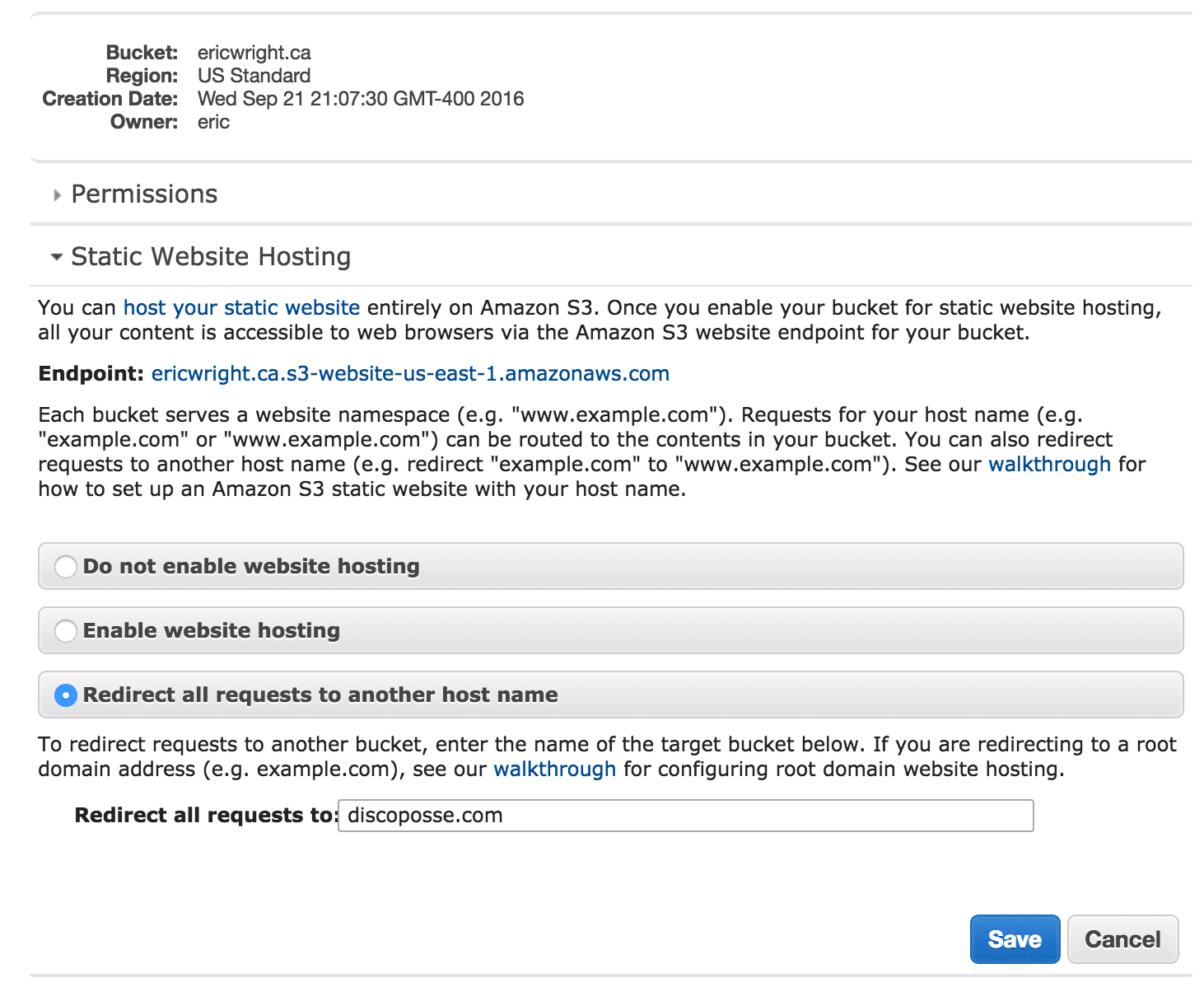
Task: Click the Creation Date value text
Action: pos(361,99)
